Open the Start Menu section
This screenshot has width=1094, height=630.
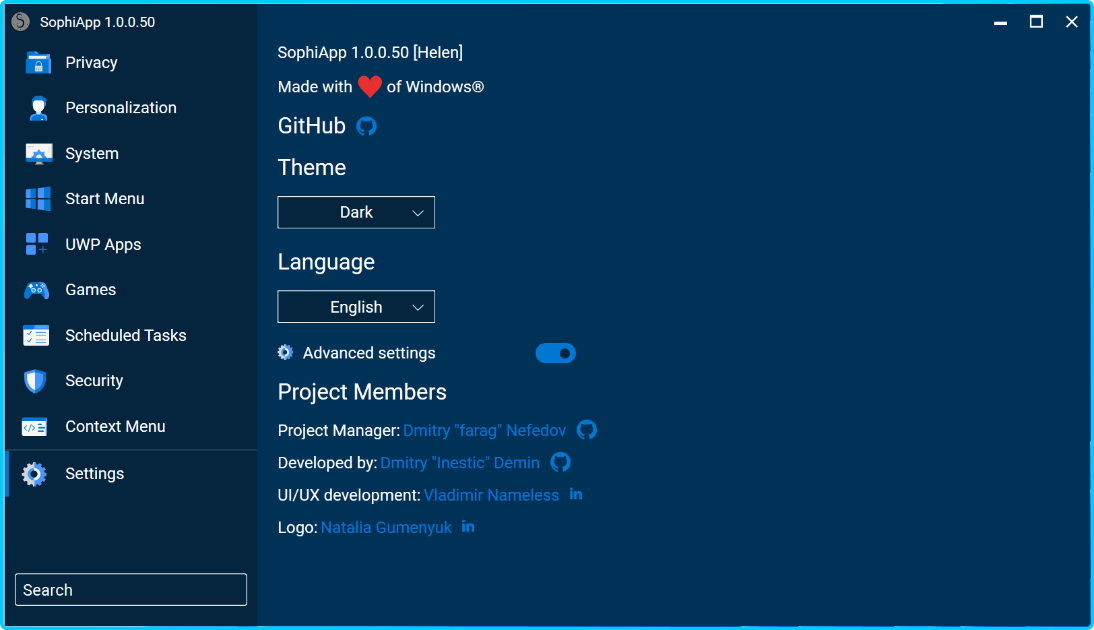click(x=104, y=199)
